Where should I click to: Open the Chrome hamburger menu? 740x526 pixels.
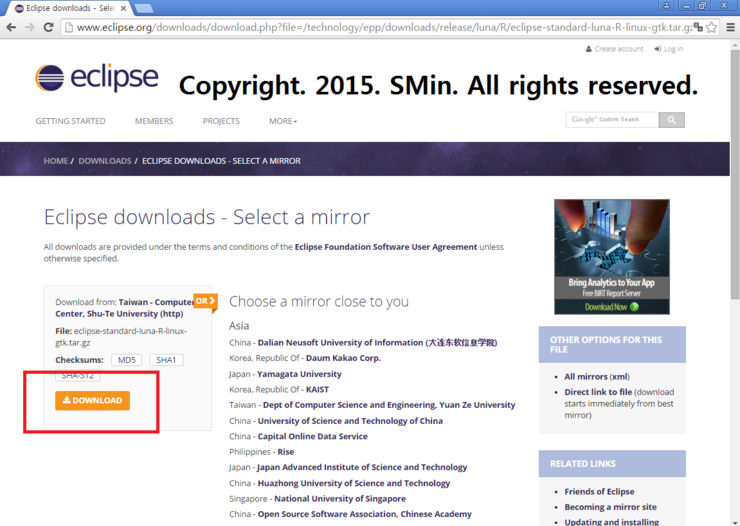tap(730, 27)
